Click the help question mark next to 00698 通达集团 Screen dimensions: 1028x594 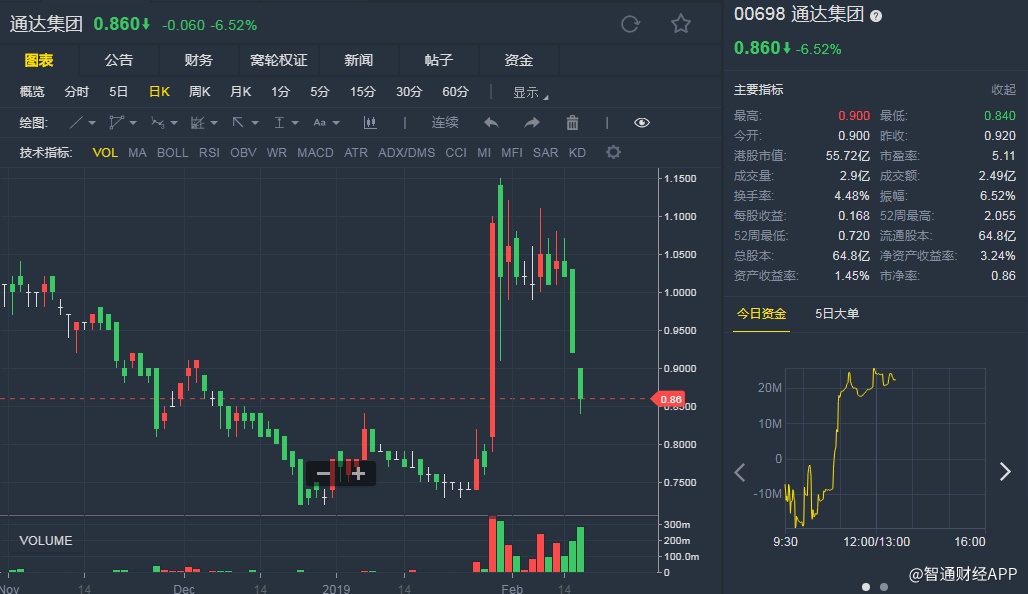876,16
